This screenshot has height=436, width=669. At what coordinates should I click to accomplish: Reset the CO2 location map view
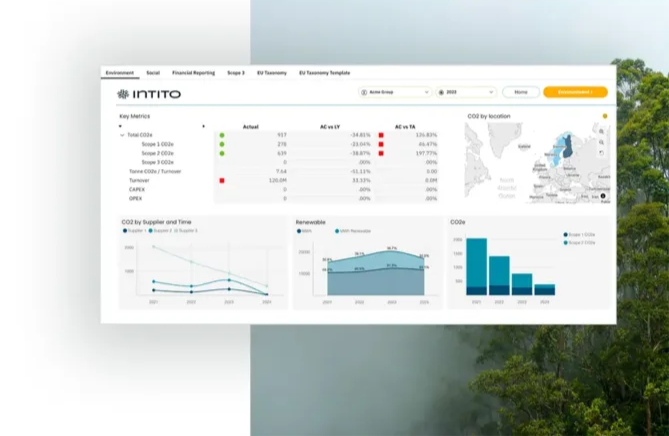pyautogui.click(x=601, y=153)
